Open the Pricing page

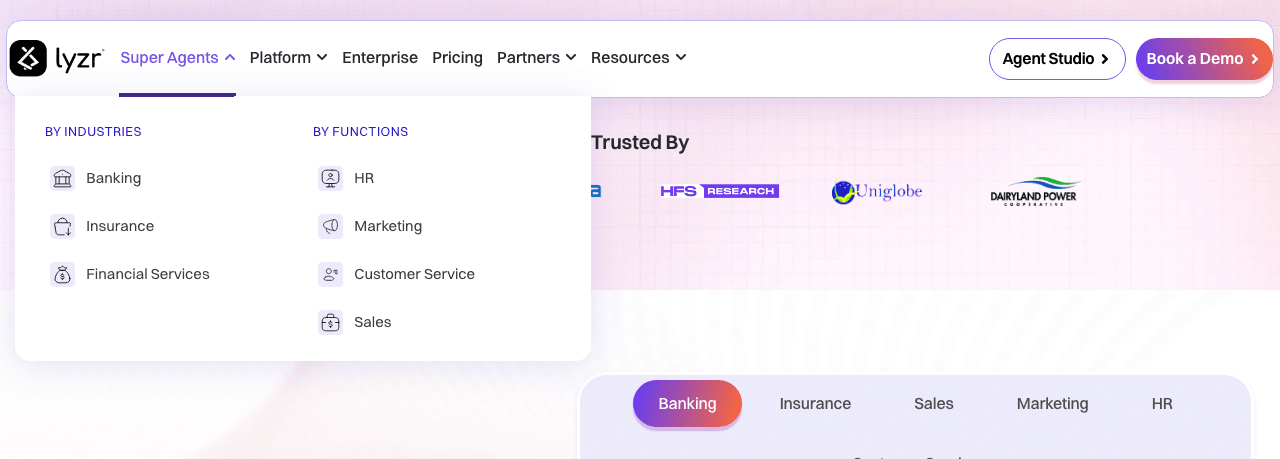click(457, 58)
